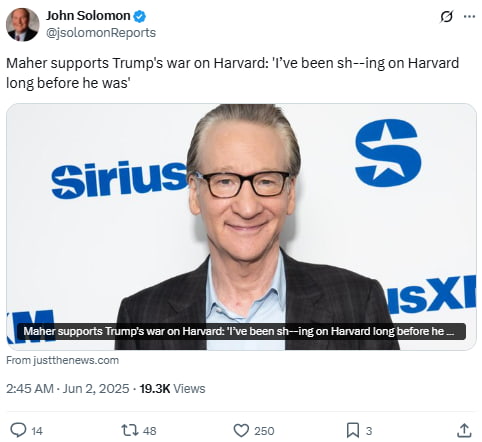
Task: Open the @jsolomonReports handle link
Action: tap(101, 33)
